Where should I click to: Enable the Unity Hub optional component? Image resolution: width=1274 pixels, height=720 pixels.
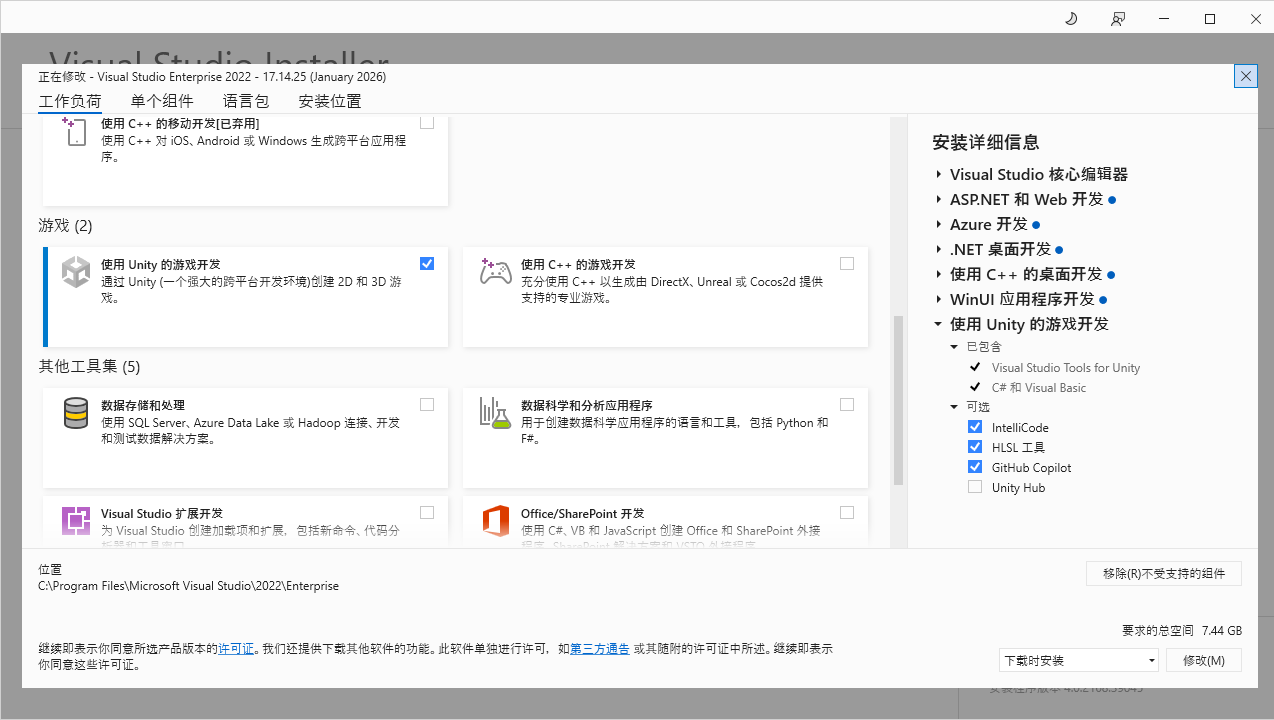[975, 487]
